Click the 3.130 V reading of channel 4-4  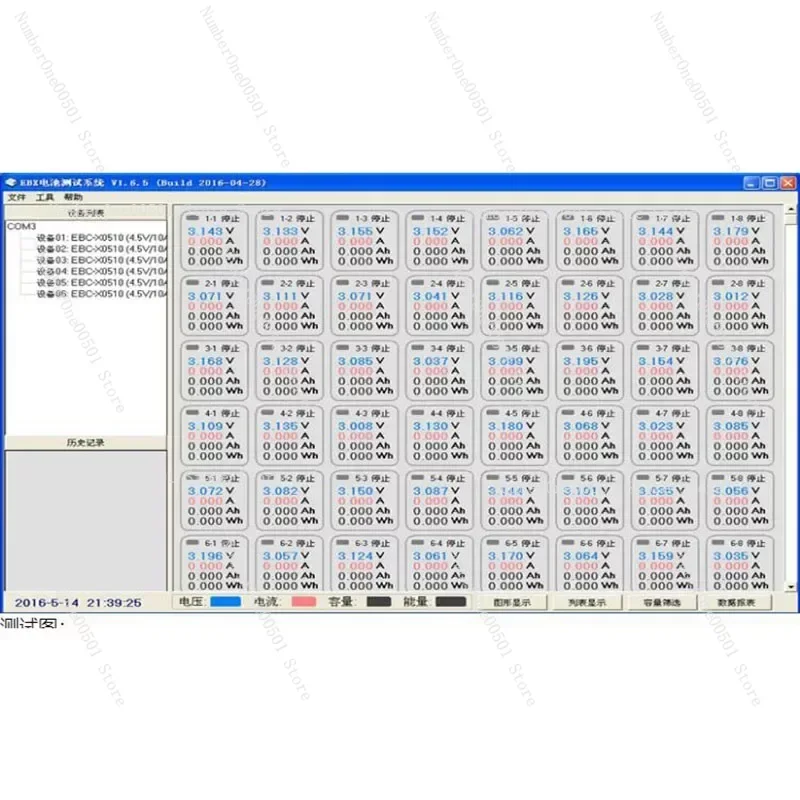click(436, 426)
